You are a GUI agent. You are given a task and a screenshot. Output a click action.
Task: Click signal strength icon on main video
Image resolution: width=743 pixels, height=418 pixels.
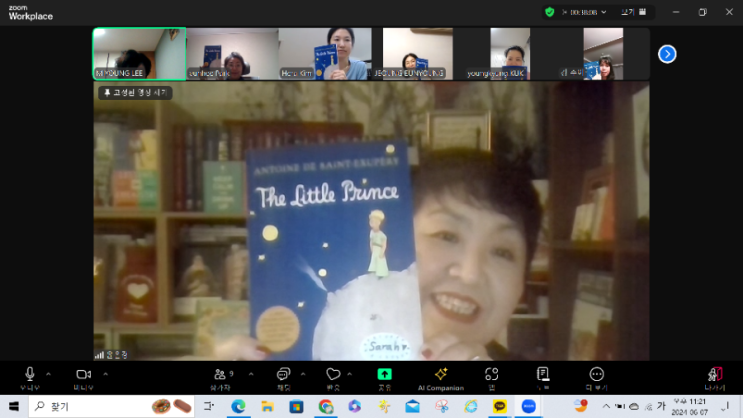(x=99, y=354)
